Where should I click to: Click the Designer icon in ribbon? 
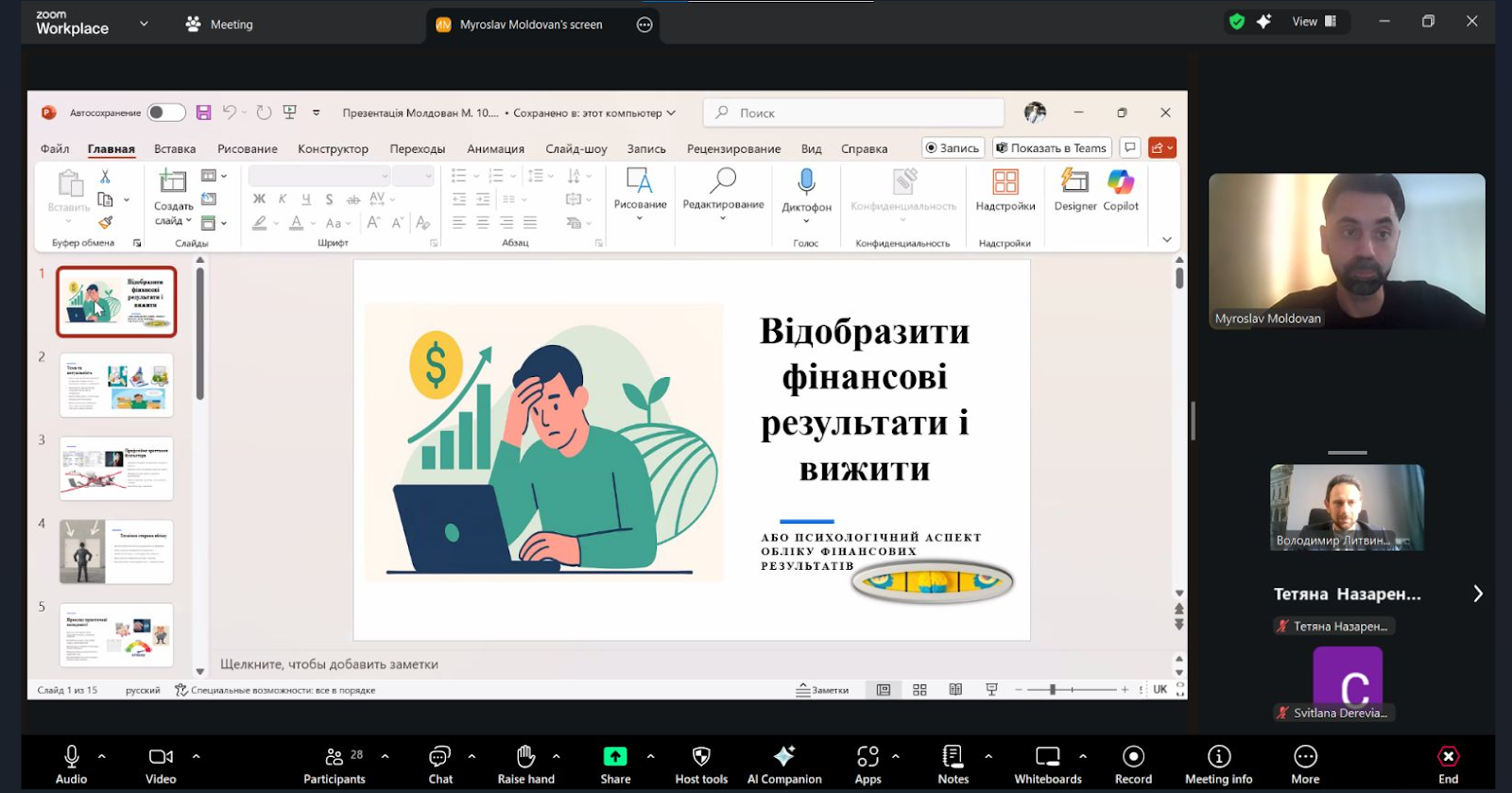1074,181
